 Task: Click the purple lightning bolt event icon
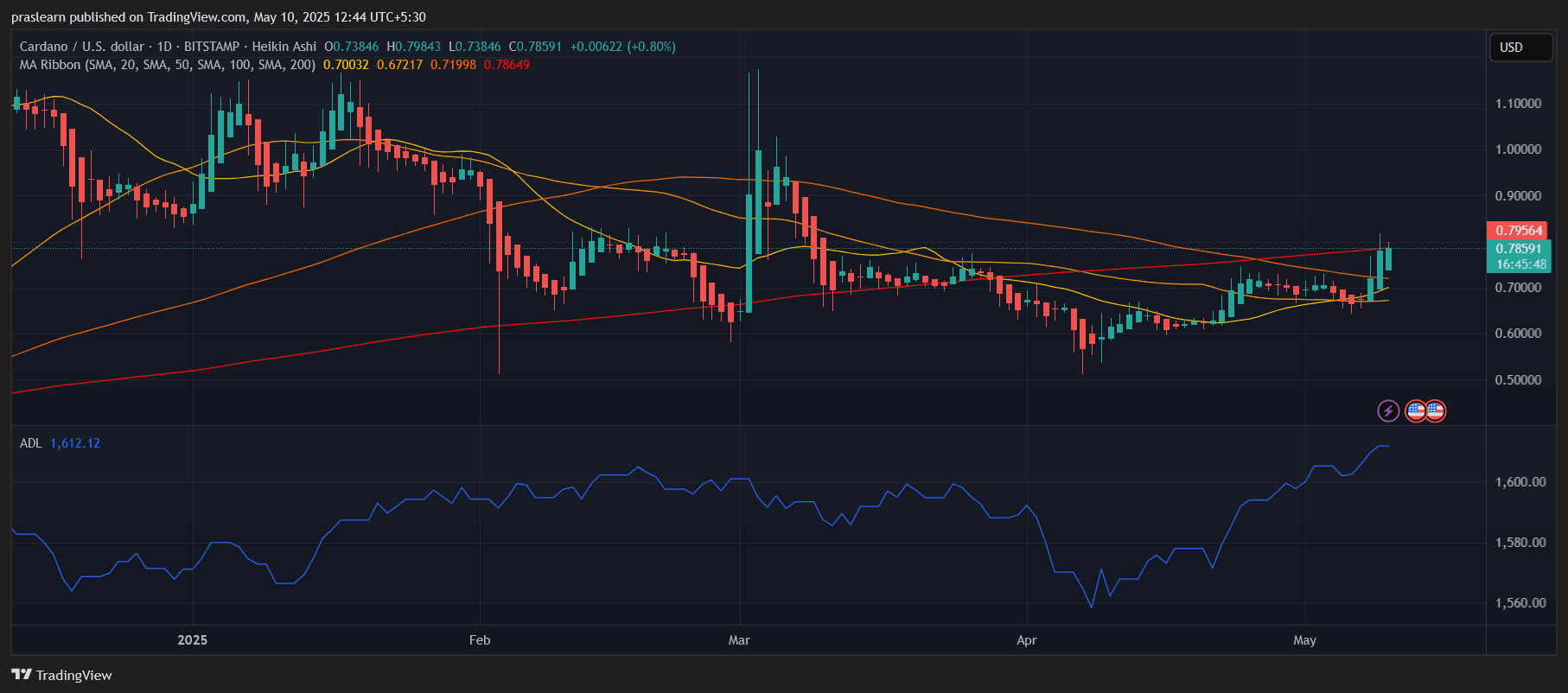1388,410
